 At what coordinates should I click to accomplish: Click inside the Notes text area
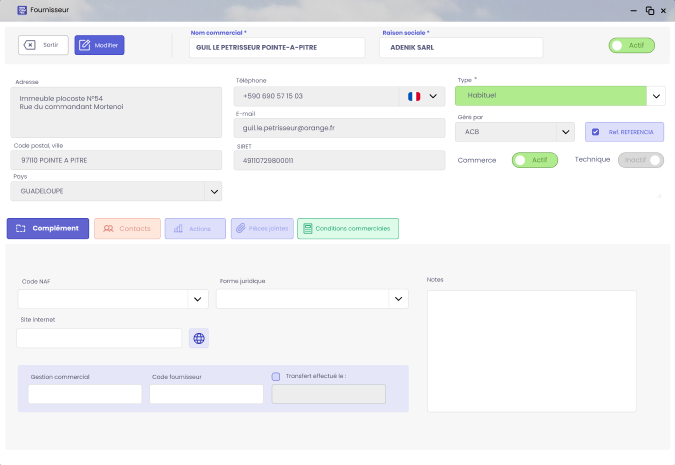tap(531, 350)
